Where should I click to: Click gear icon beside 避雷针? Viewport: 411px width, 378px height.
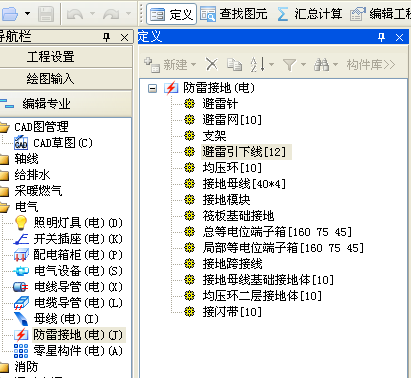(190, 104)
